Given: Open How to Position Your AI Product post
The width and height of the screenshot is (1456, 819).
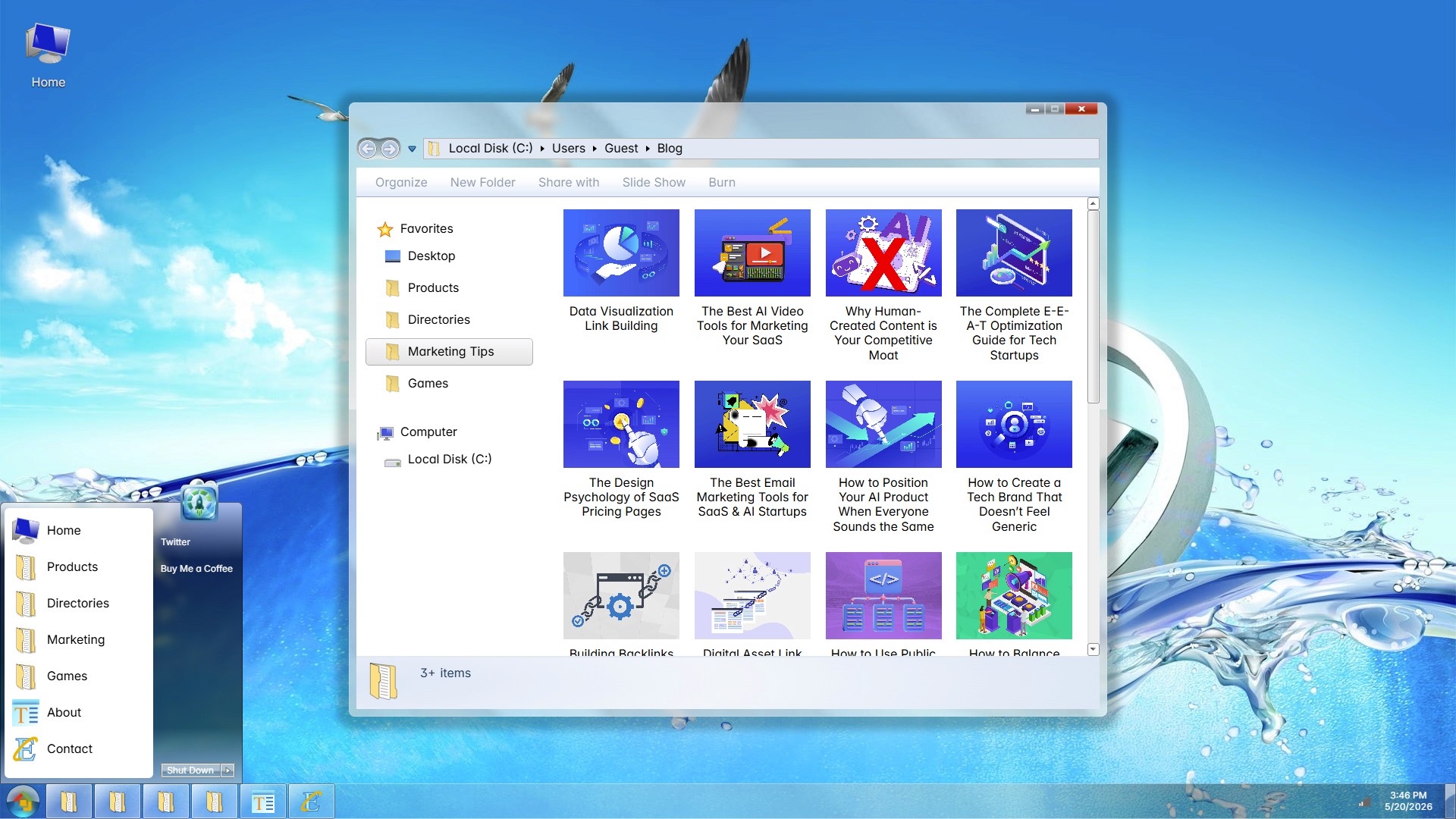Looking at the screenshot, I should (883, 457).
